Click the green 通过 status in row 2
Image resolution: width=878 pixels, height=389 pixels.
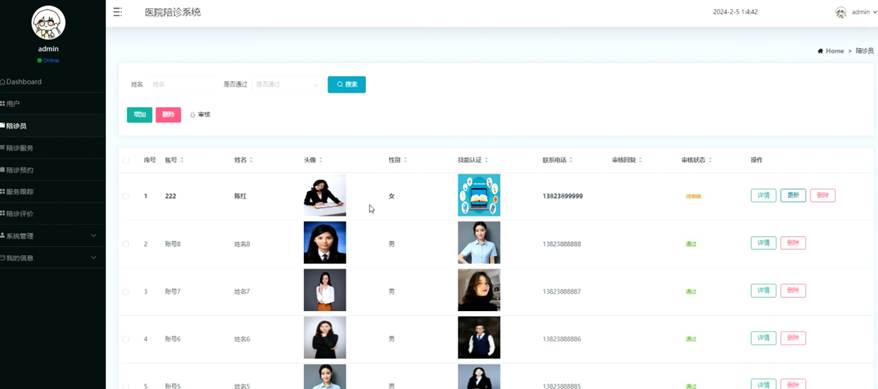691,244
